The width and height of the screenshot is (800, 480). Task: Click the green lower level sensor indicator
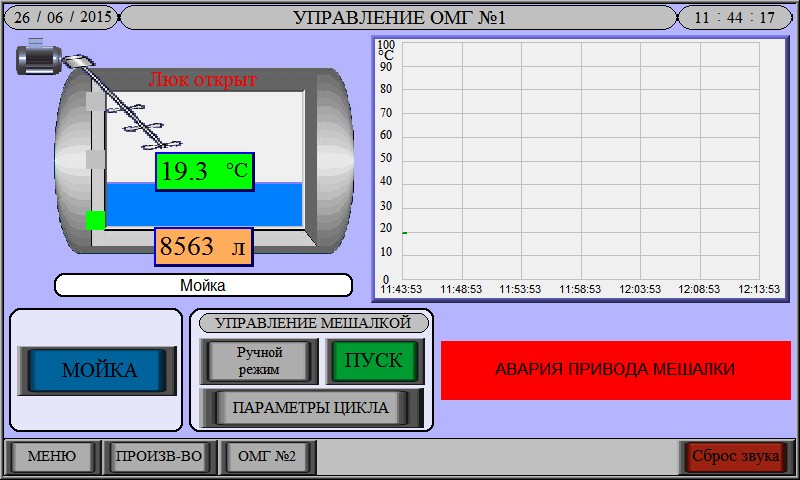[95, 220]
